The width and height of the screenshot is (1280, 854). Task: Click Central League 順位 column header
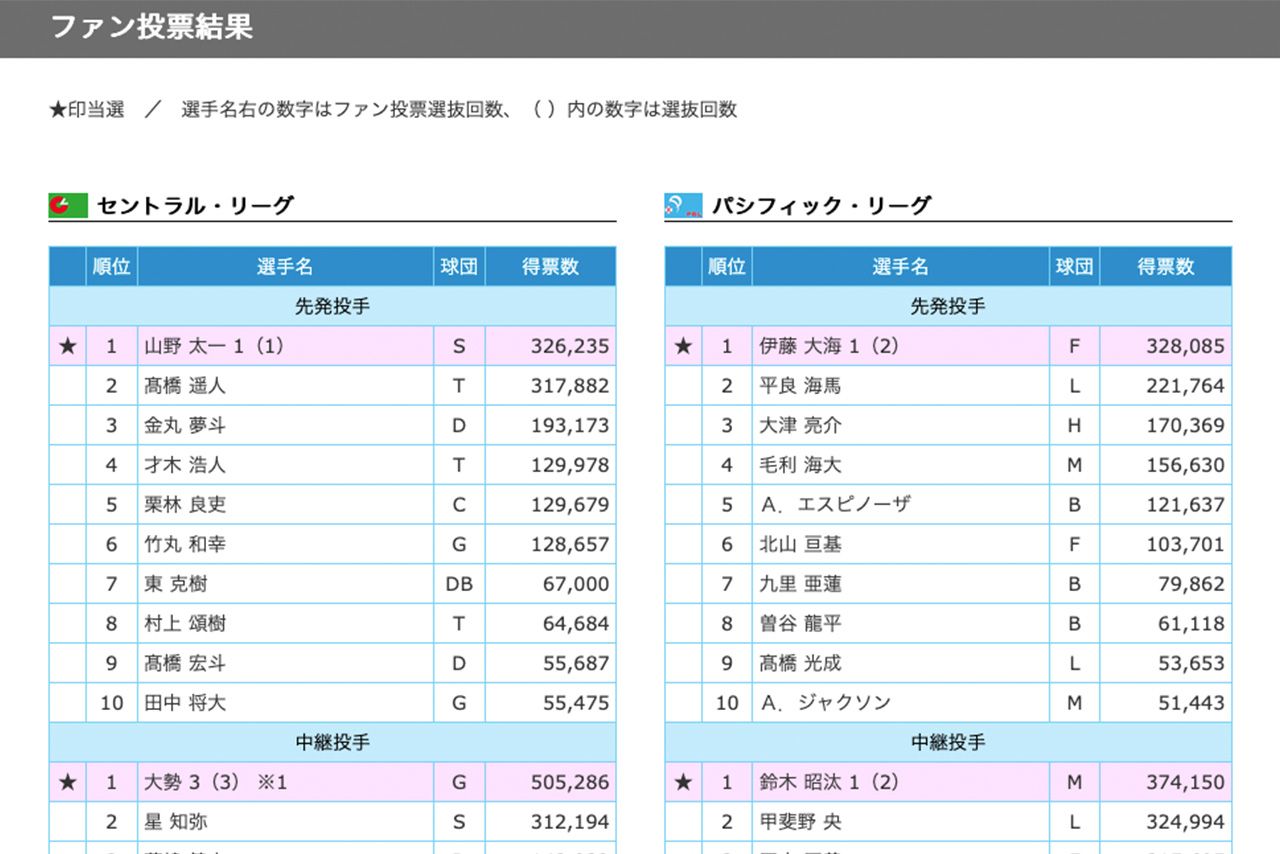pos(112,267)
